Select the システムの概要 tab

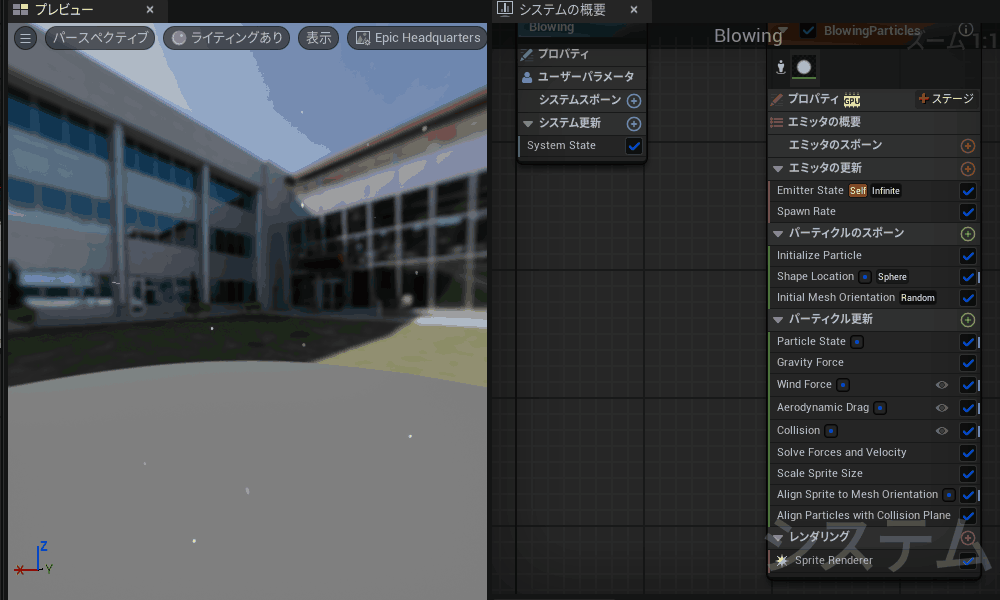pyautogui.click(x=561, y=10)
